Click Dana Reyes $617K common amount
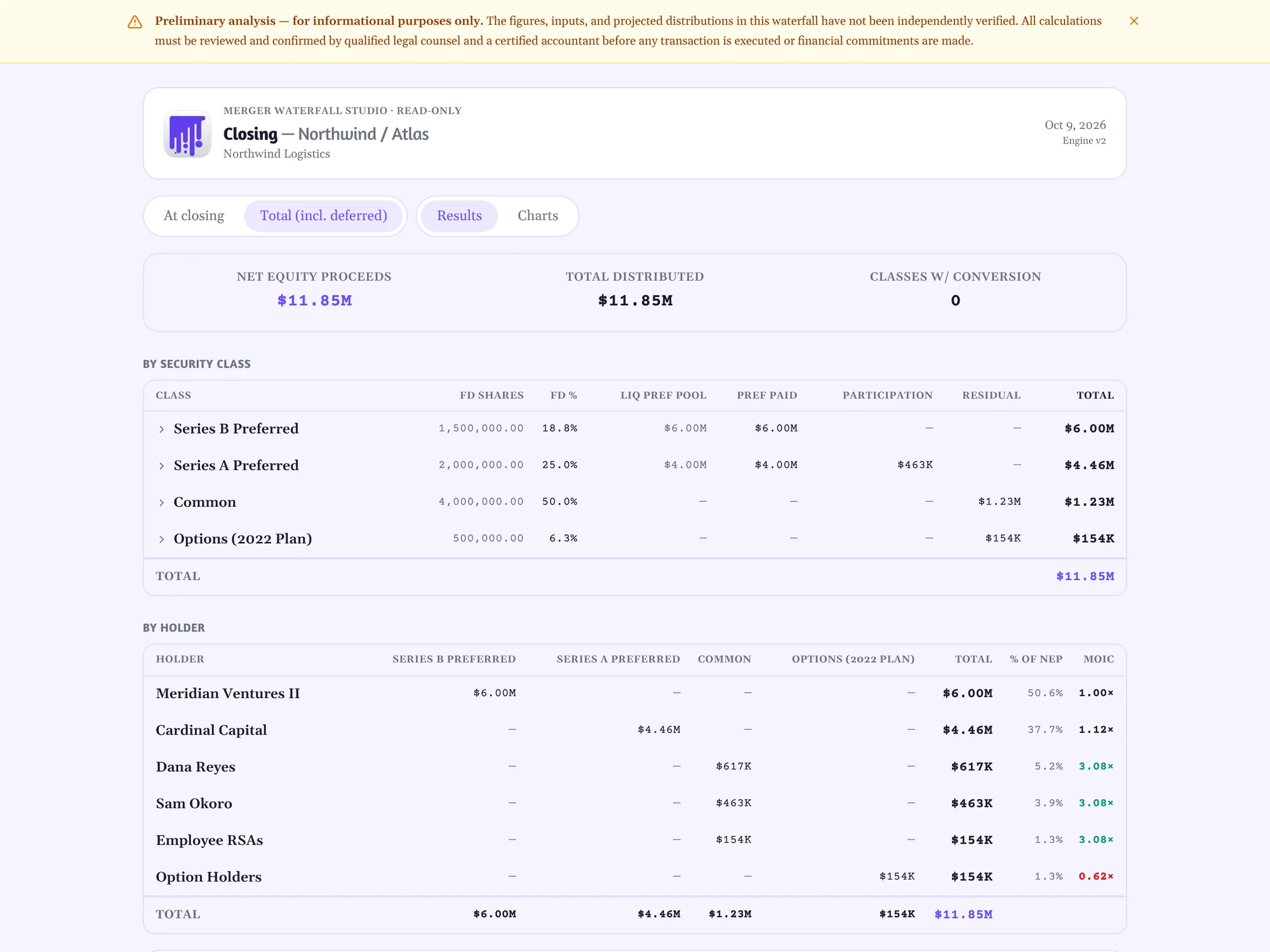The height and width of the screenshot is (952, 1270). pyautogui.click(x=733, y=767)
